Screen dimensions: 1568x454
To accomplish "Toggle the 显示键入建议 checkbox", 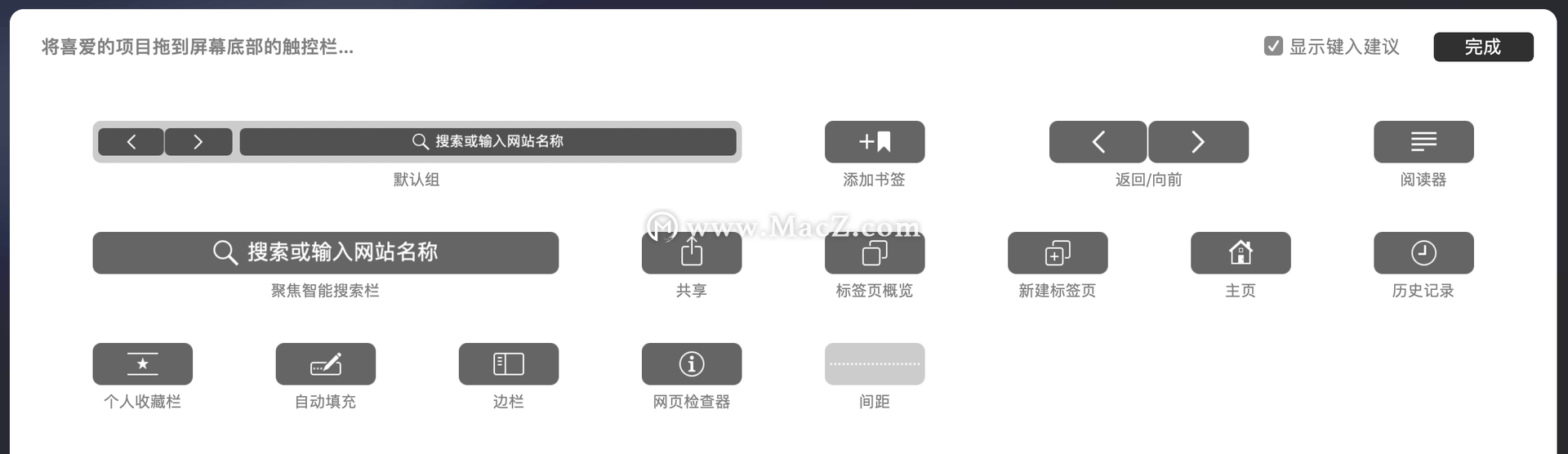I will (x=1273, y=46).
